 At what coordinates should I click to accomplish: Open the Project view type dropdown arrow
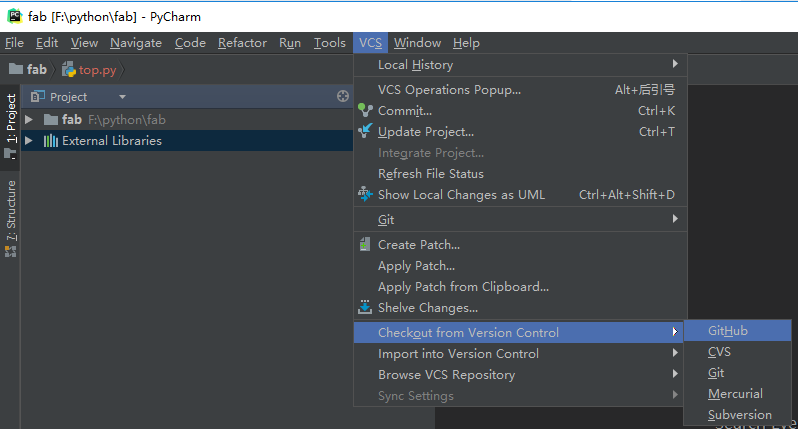click(x=122, y=96)
